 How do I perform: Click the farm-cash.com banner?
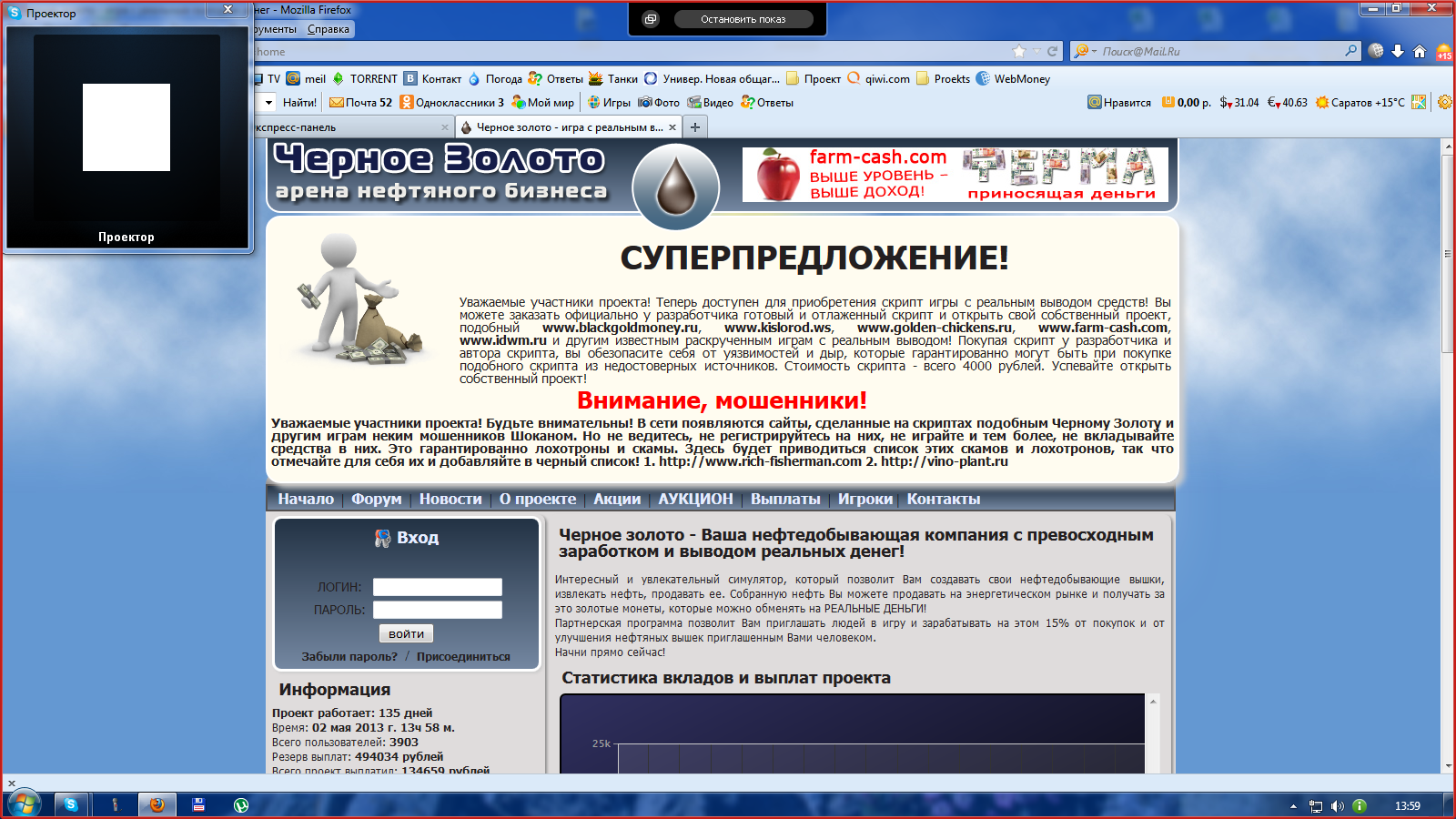(x=955, y=174)
